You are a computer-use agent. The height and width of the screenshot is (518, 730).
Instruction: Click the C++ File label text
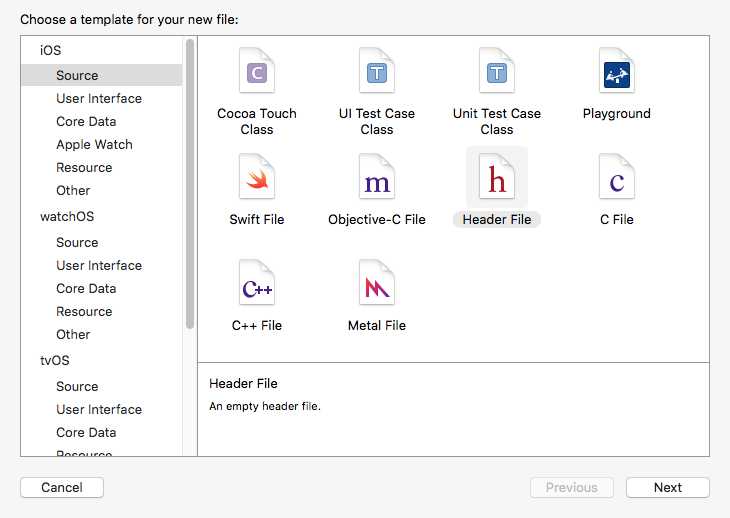(x=257, y=325)
